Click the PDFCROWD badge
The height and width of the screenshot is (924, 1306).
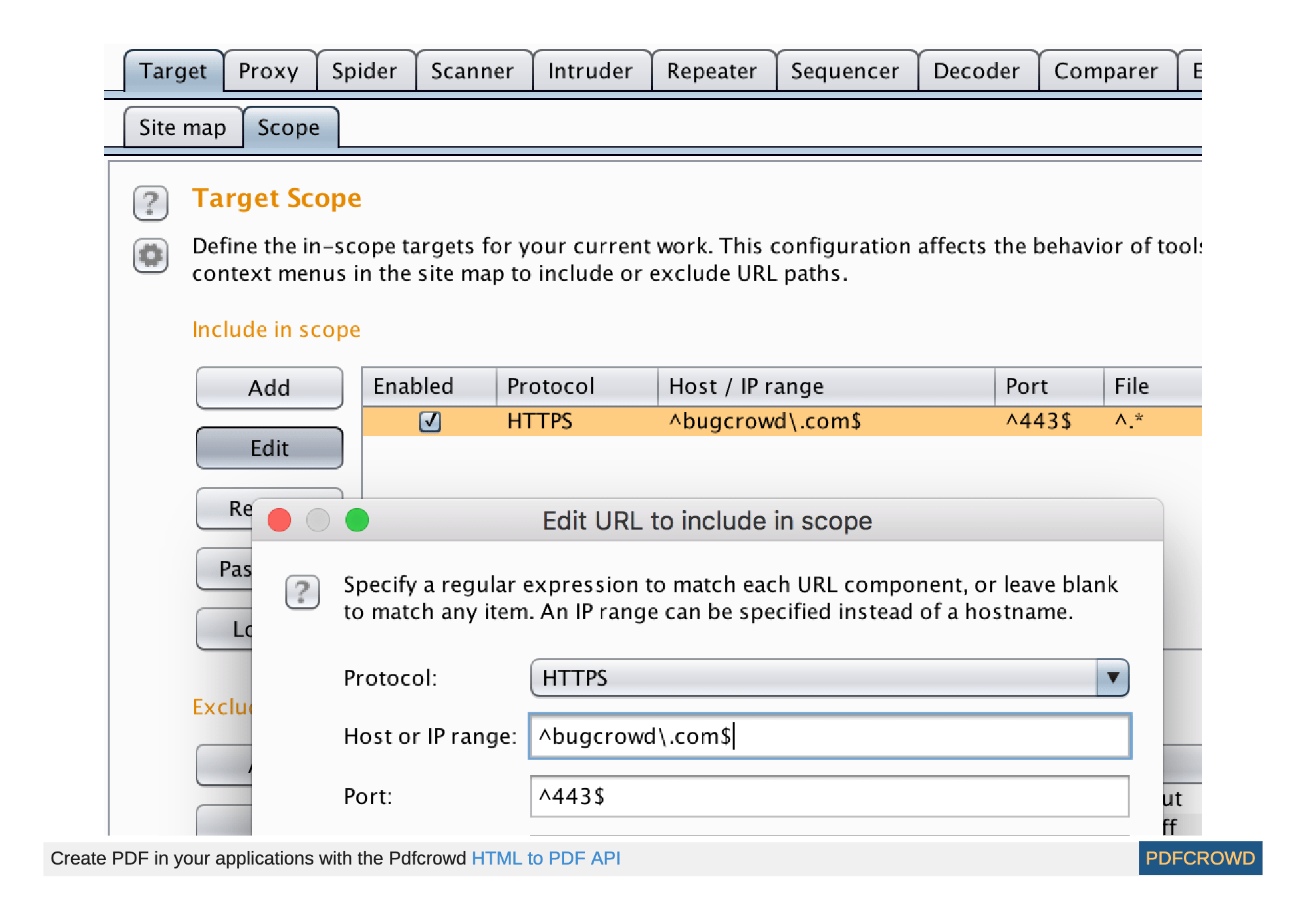pyautogui.click(x=1202, y=858)
